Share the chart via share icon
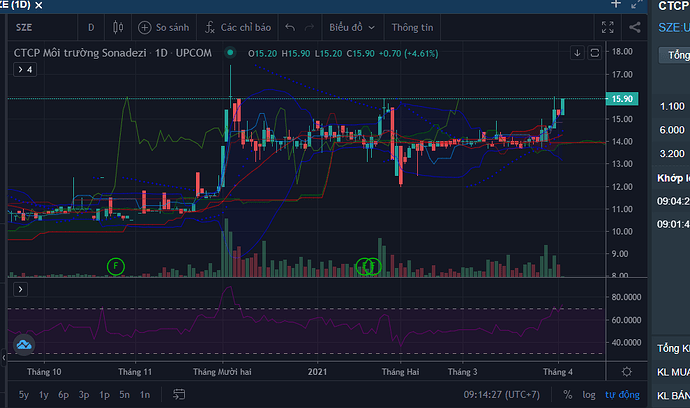The width and height of the screenshot is (690, 408). click(x=635, y=27)
